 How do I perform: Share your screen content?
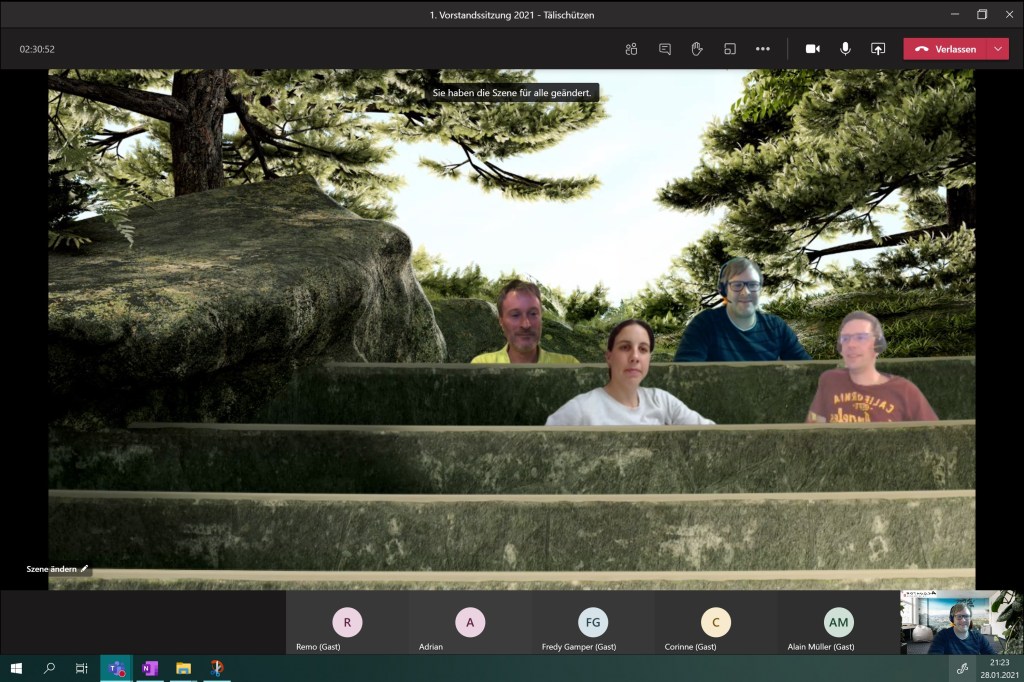tap(878, 49)
